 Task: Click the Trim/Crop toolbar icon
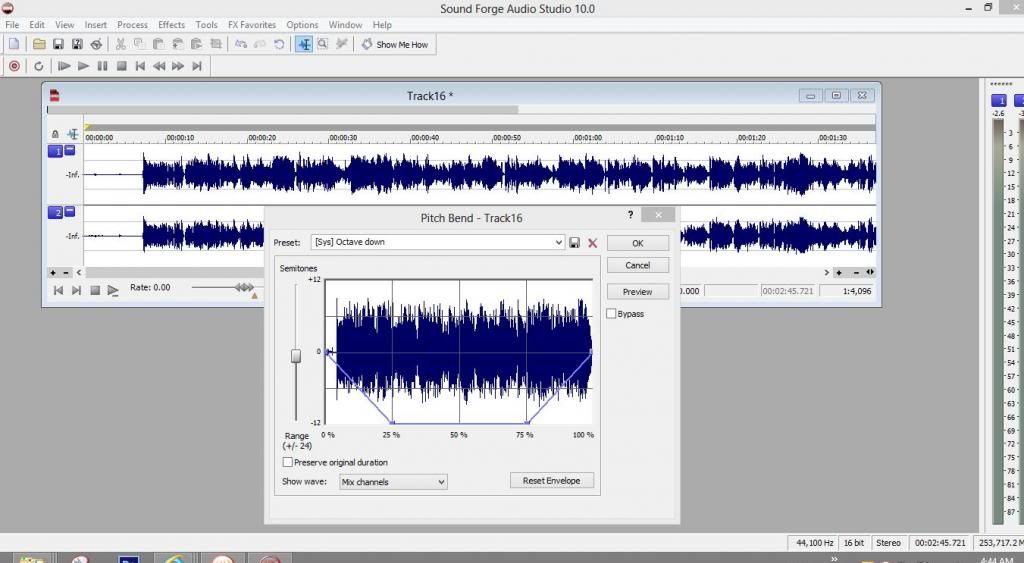(216, 44)
